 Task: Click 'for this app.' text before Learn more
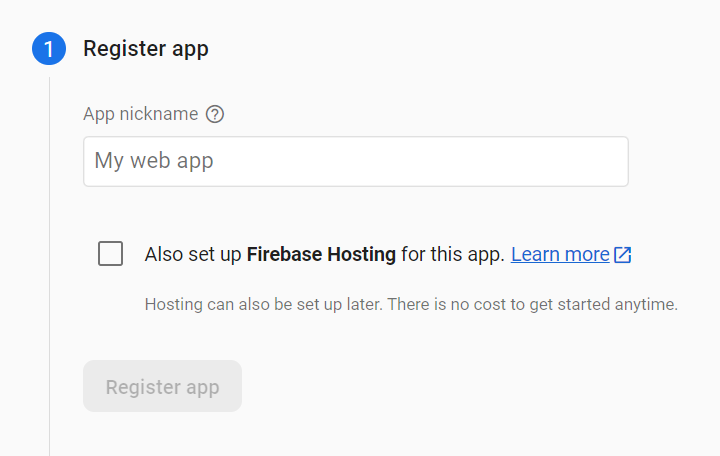(x=453, y=254)
